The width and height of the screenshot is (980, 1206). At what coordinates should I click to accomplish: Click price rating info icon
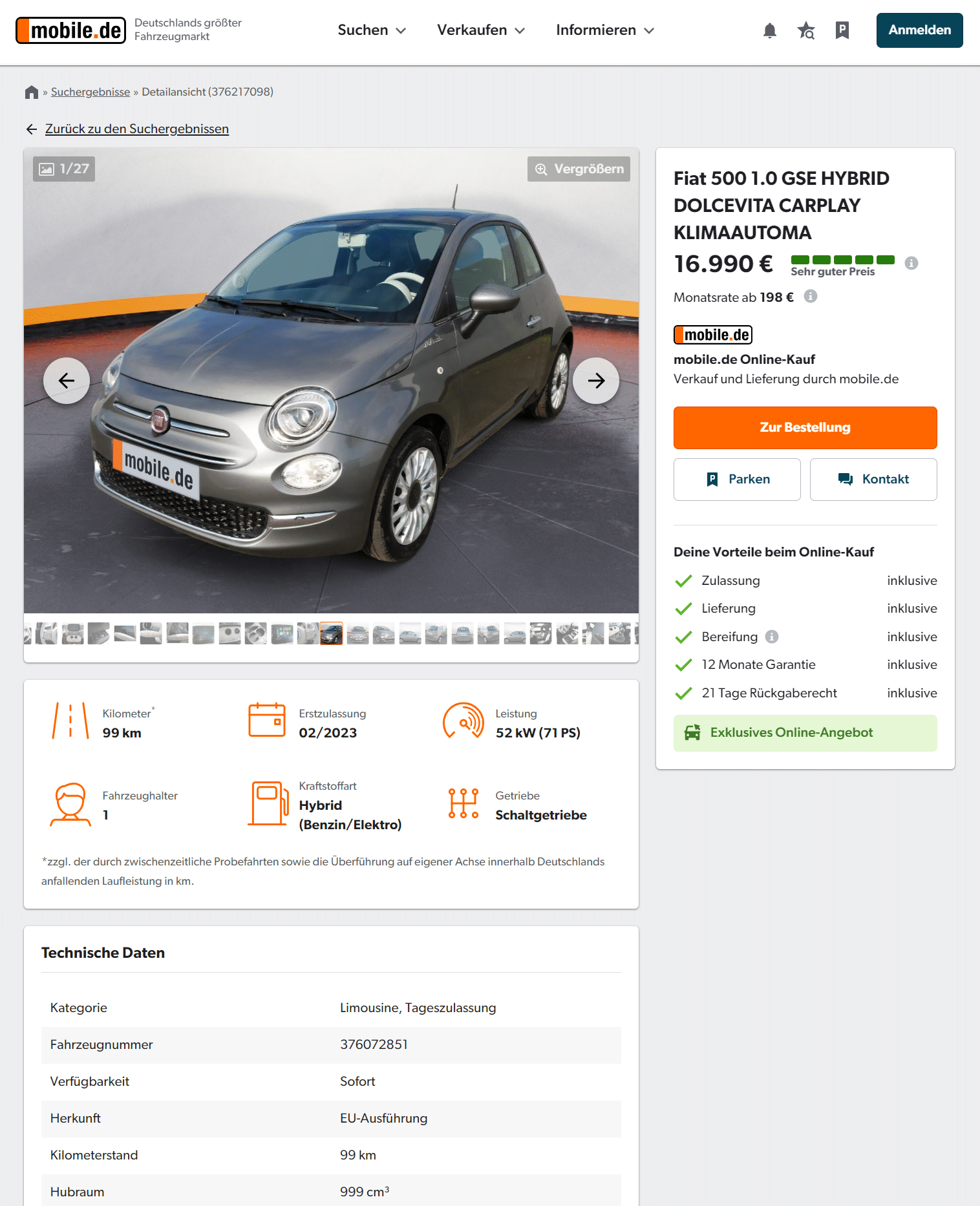coord(911,263)
